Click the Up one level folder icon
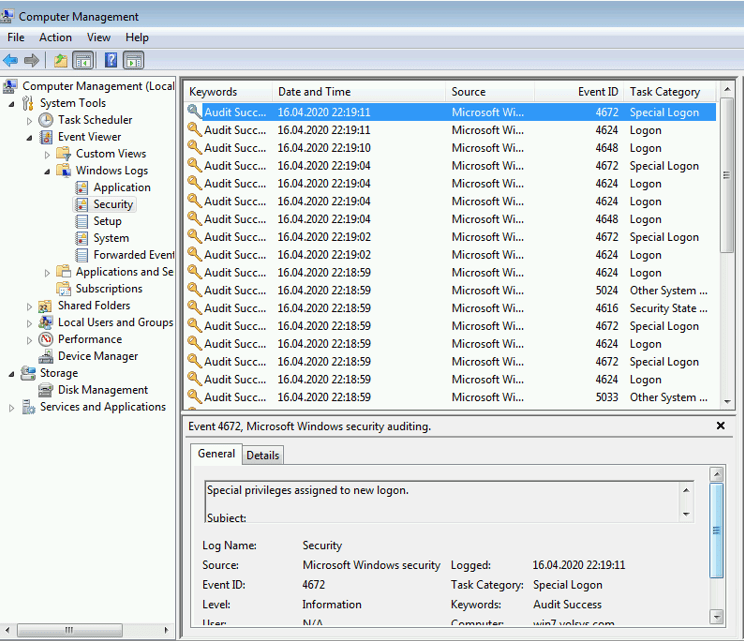The image size is (744, 641). click(x=61, y=60)
